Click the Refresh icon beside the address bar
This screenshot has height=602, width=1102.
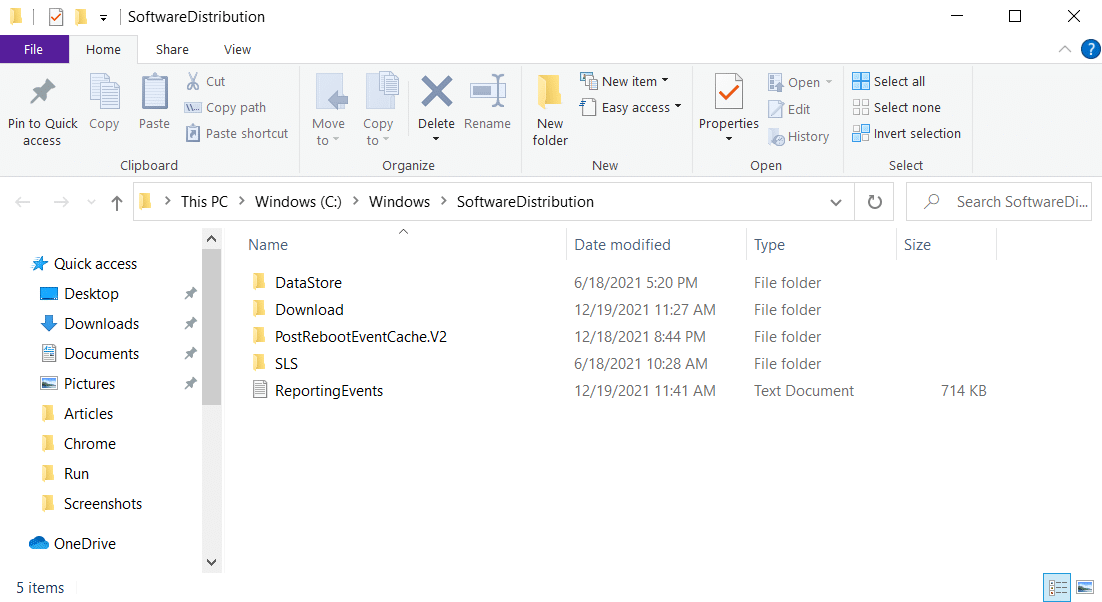pyautogui.click(x=874, y=201)
